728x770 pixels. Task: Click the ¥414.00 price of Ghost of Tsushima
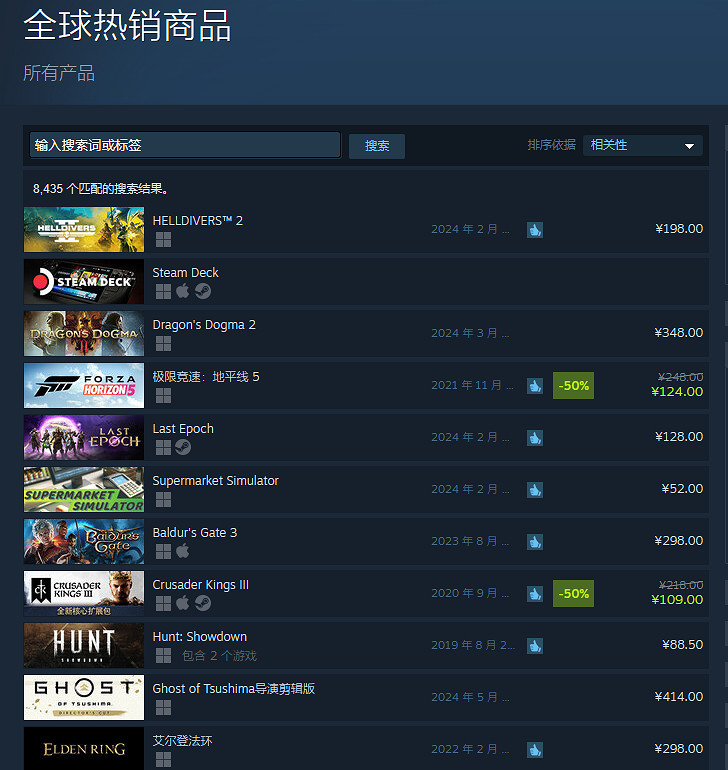pos(678,697)
